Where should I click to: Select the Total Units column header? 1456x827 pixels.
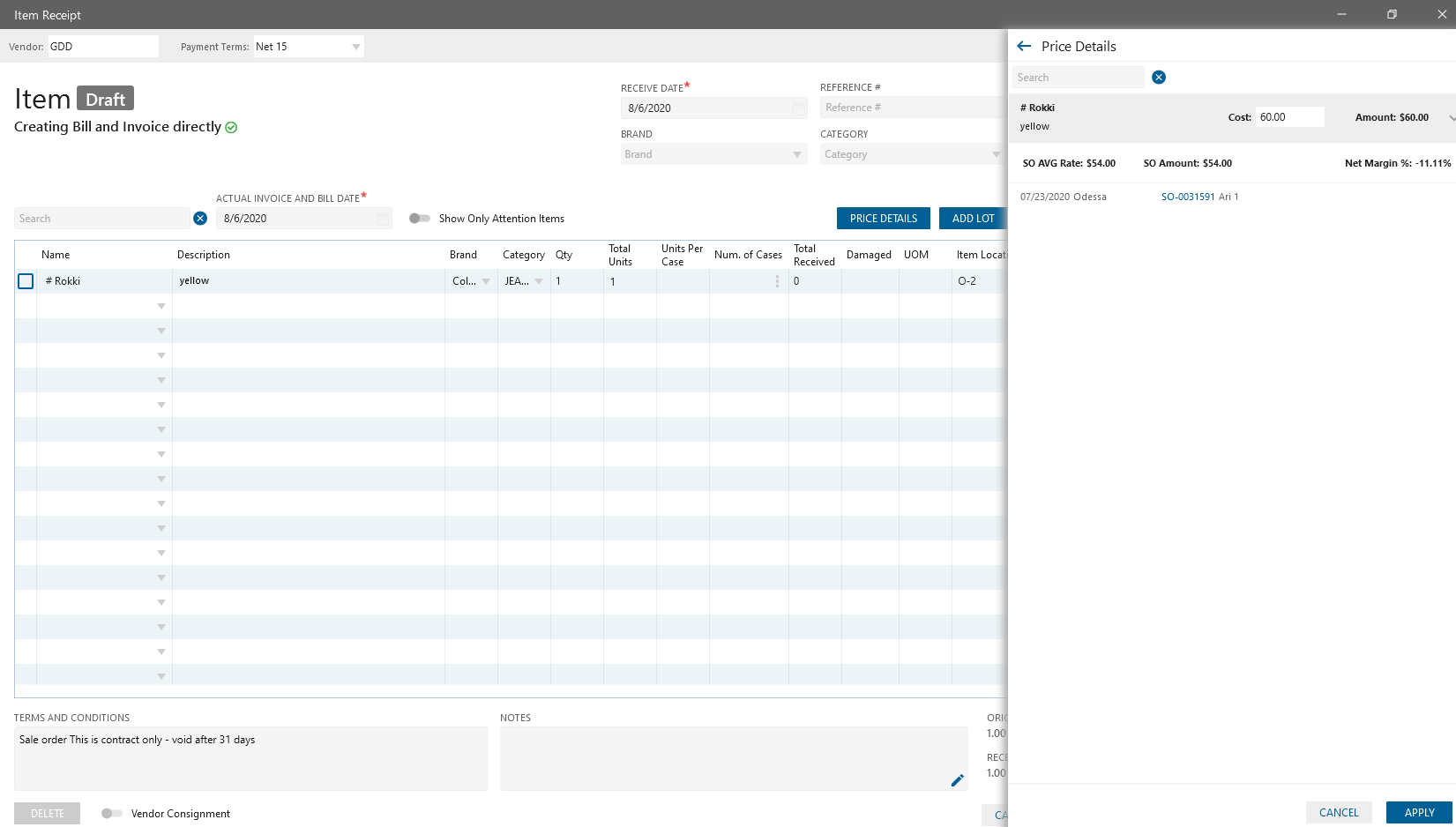point(620,255)
